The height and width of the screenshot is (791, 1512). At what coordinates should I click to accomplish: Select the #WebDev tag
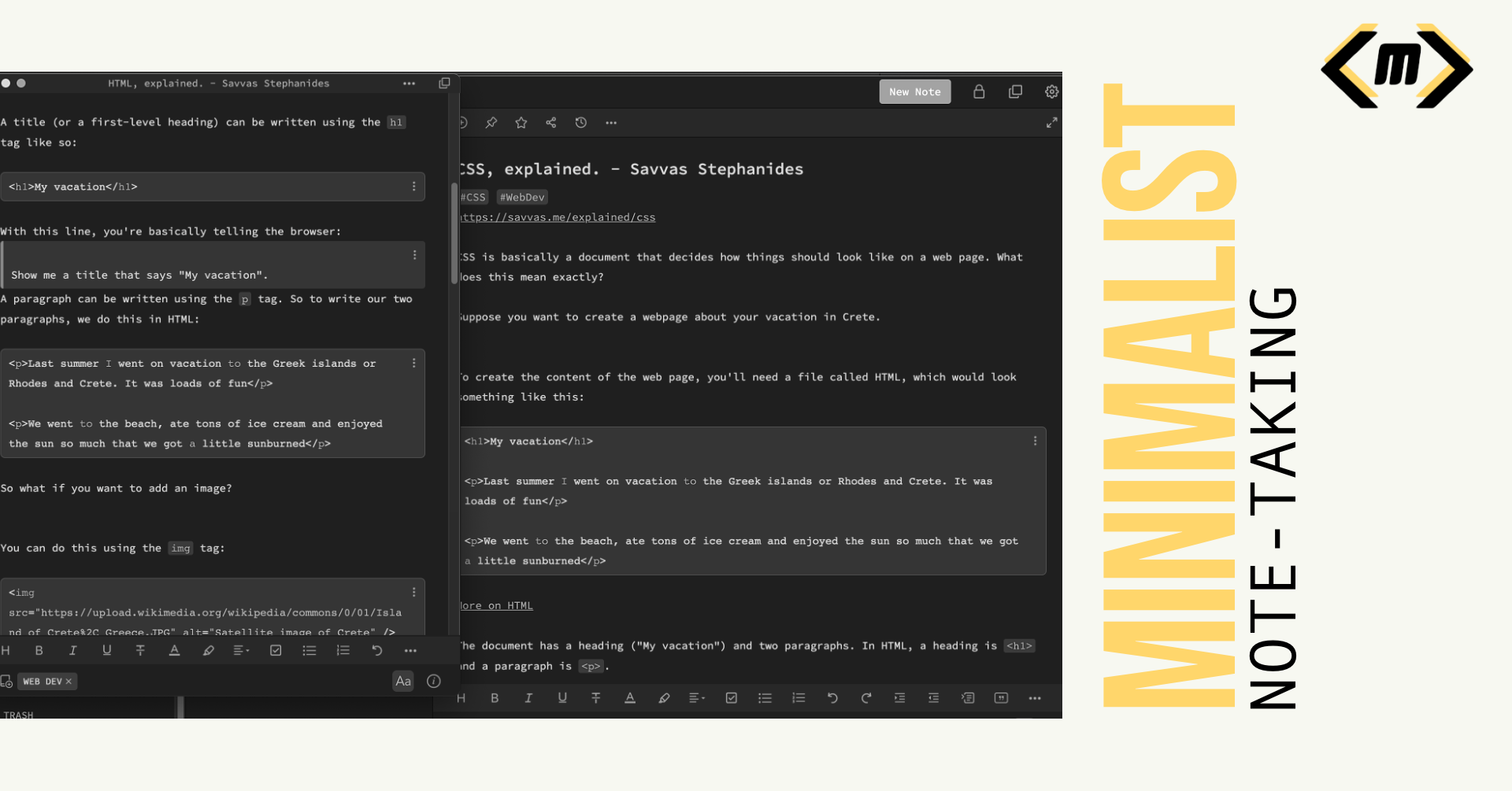pos(522,198)
